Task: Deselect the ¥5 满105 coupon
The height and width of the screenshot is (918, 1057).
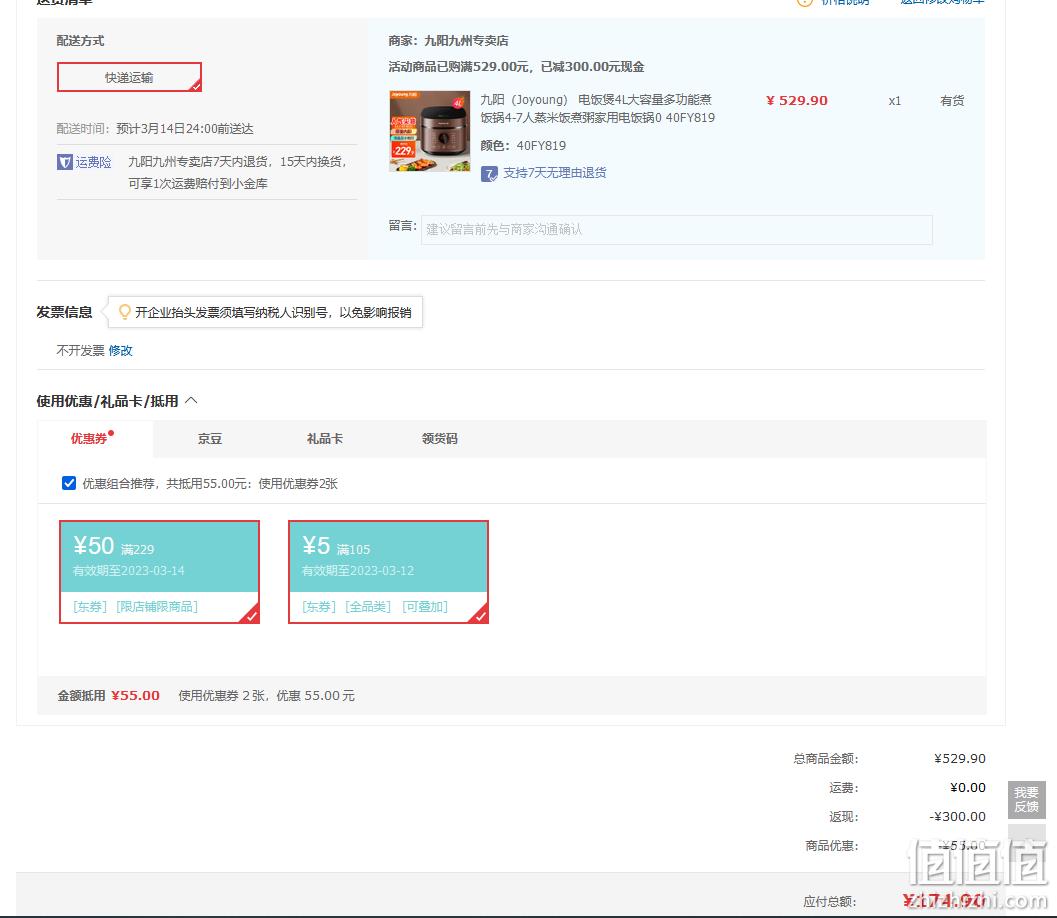Action: (x=388, y=572)
